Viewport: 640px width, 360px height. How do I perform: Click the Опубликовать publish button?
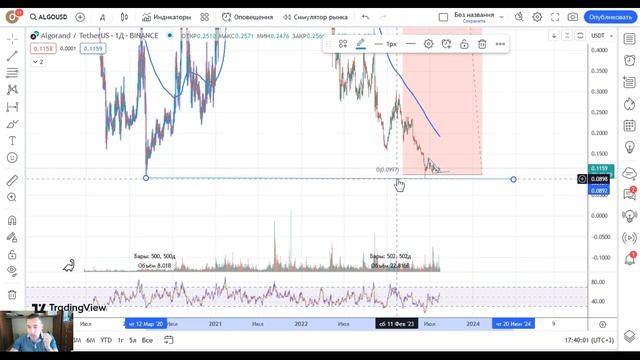pyautogui.click(x=611, y=17)
